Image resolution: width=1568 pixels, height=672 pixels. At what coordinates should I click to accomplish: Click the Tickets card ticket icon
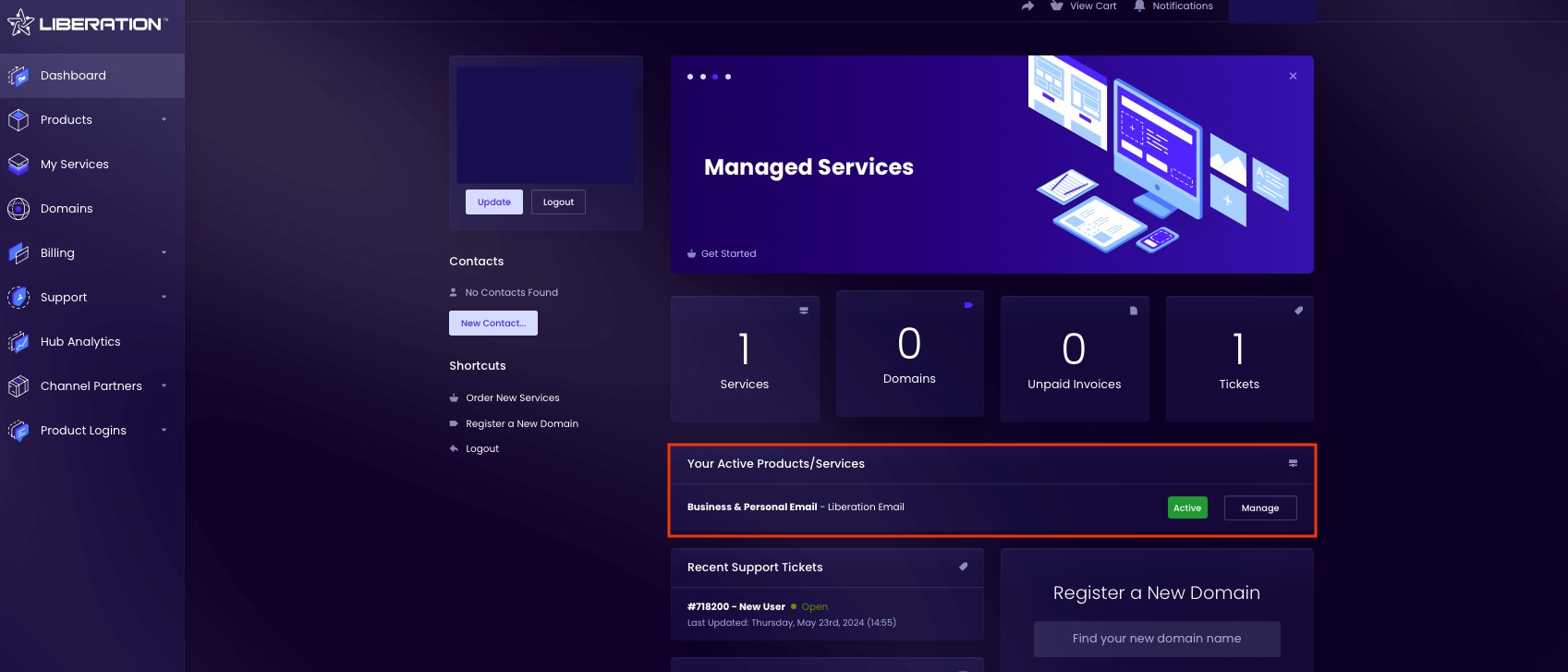1298,311
